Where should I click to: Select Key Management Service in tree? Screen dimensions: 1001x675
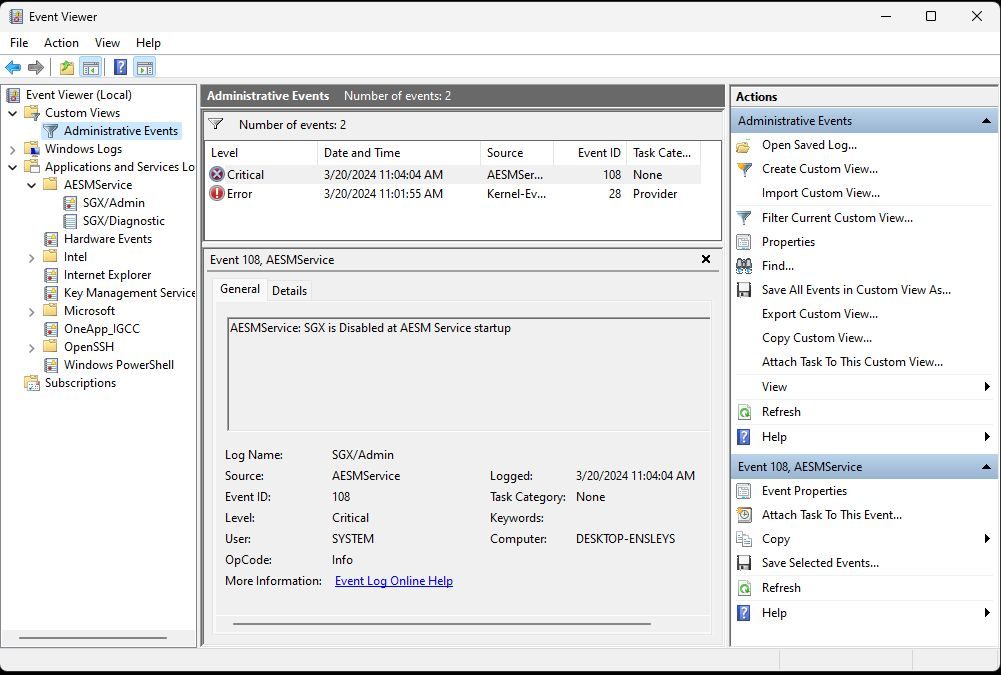pyautogui.click(x=130, y=293)
